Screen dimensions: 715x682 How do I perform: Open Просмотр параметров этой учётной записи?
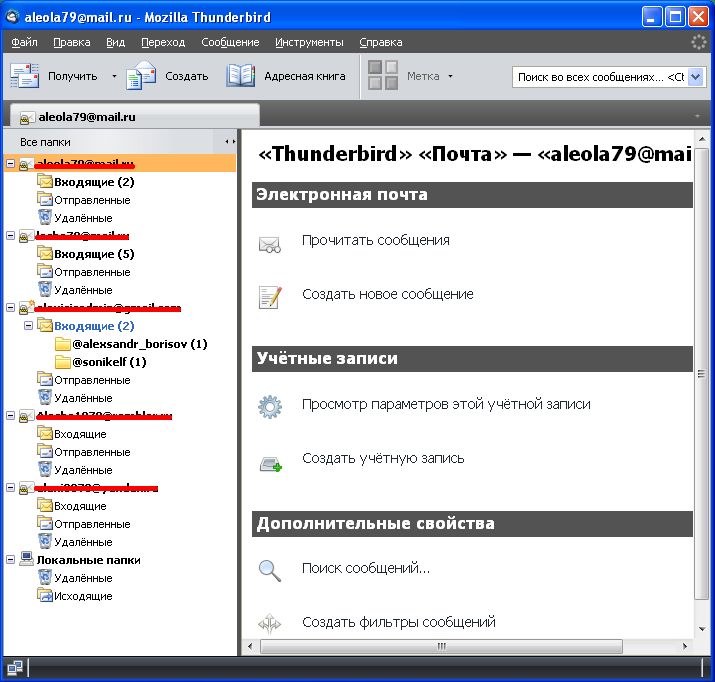[446, 404]
